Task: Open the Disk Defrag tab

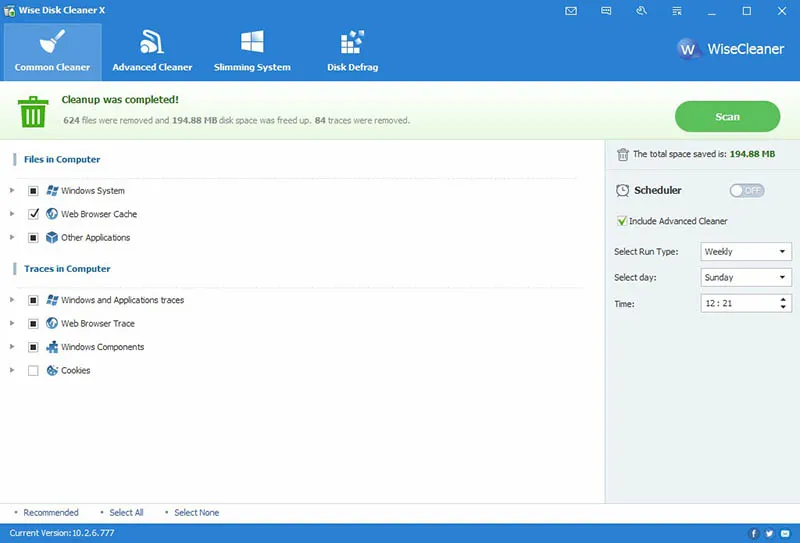Action: click(x=352, y=50)
